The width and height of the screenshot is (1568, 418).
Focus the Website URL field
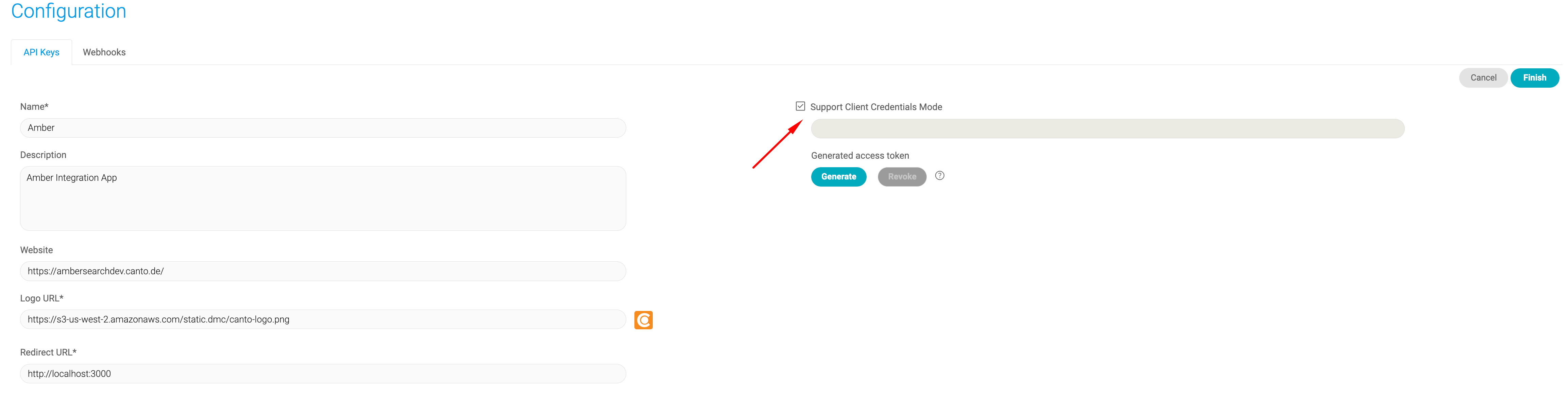point(323,272)
